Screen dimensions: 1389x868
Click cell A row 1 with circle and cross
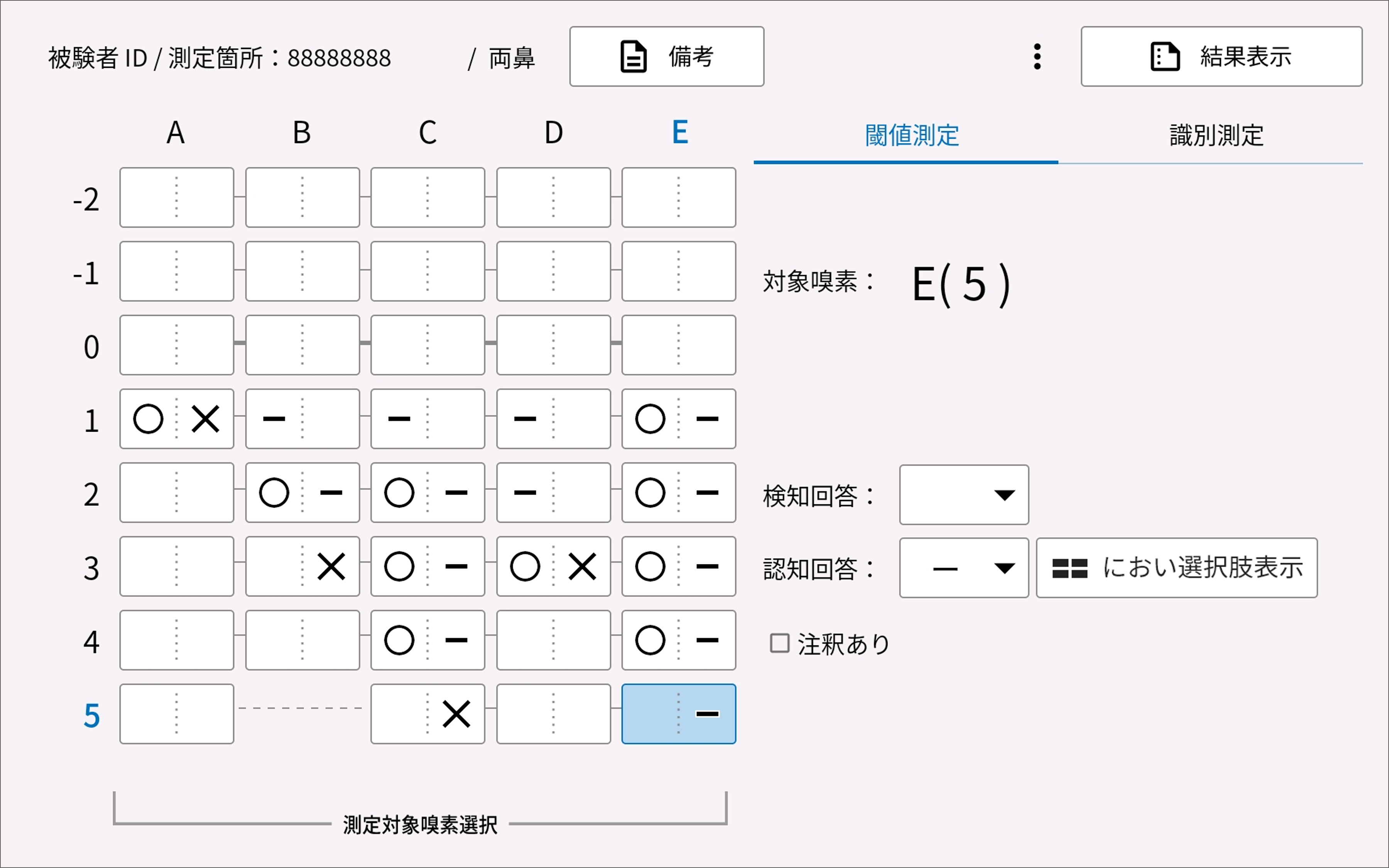coord(177,419)
